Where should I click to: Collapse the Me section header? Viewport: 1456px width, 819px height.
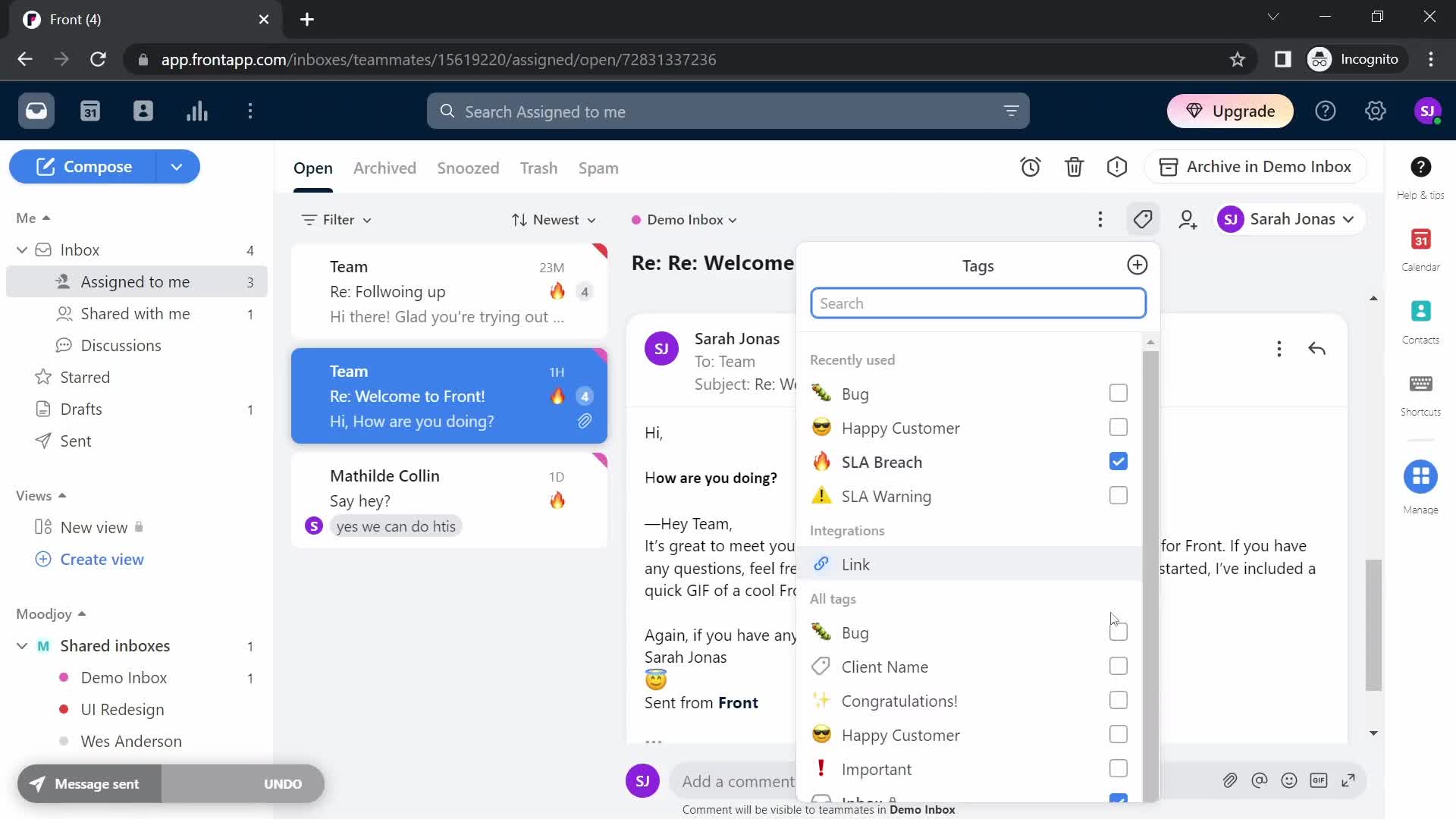coord(33,218)
